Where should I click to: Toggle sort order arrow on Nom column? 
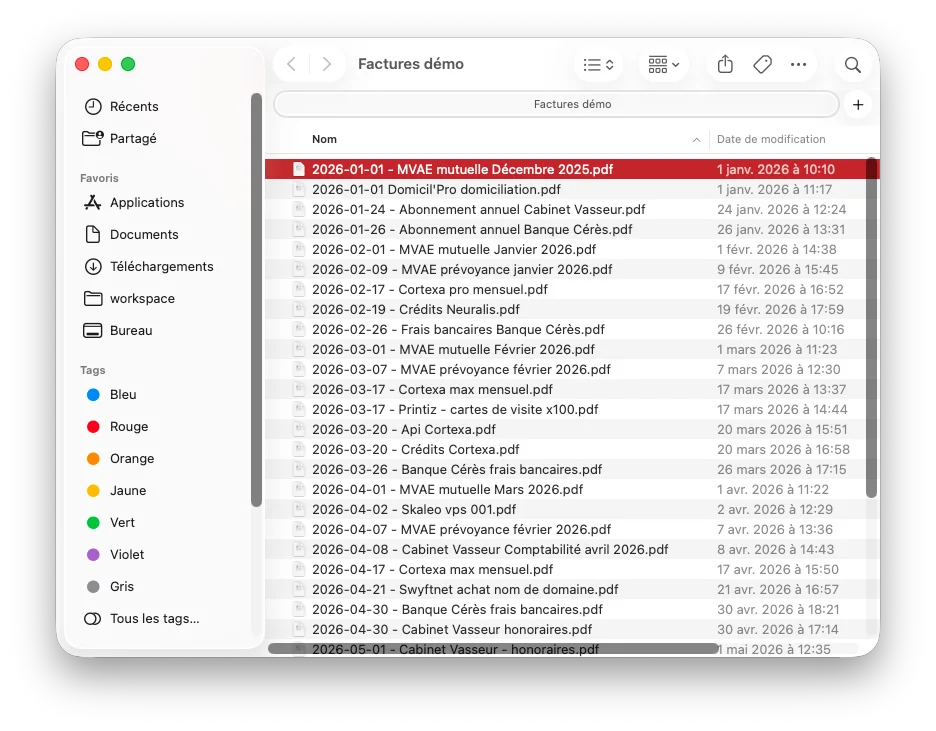click(696, 139)
